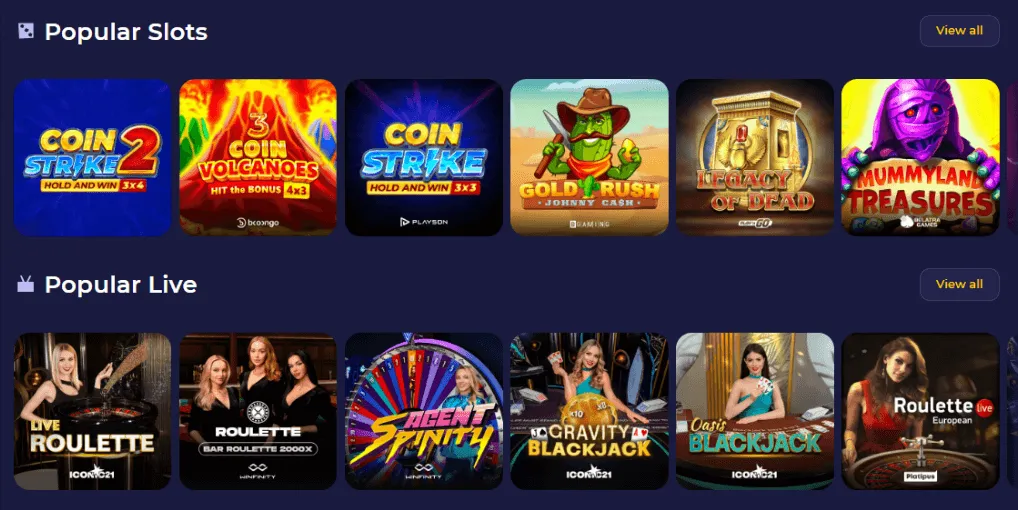Click the partially visible slot tile at row end
The image size is (1018, 510).
[x=1012, y=158]
